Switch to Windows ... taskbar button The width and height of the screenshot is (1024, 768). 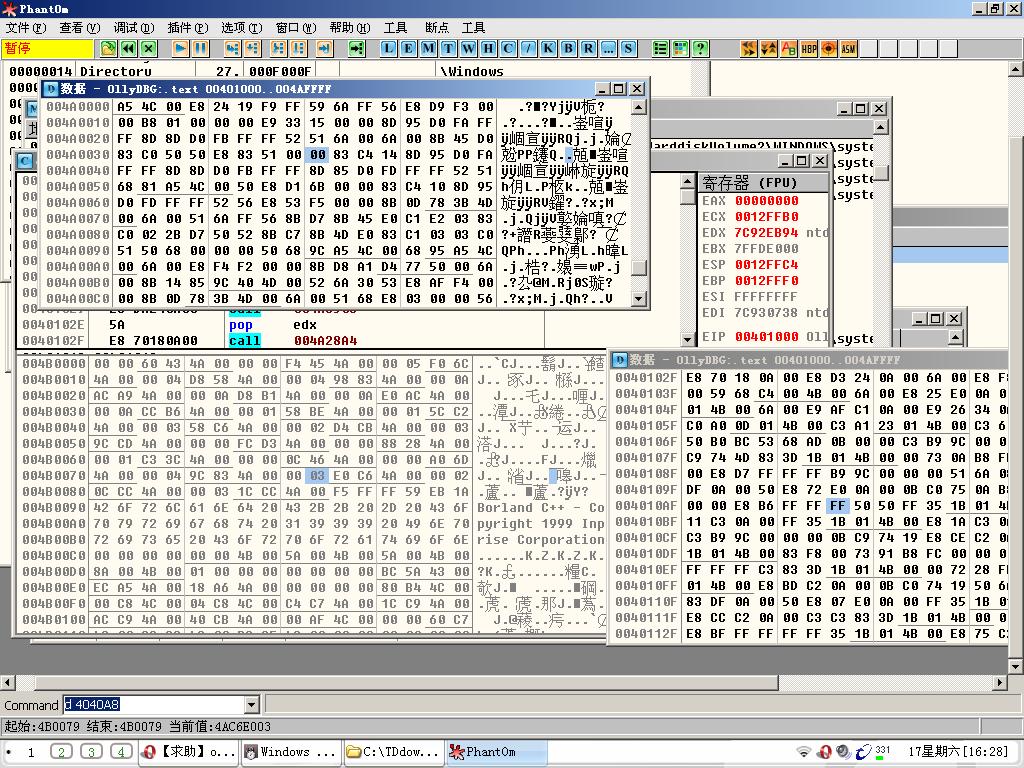coord(291,752)
